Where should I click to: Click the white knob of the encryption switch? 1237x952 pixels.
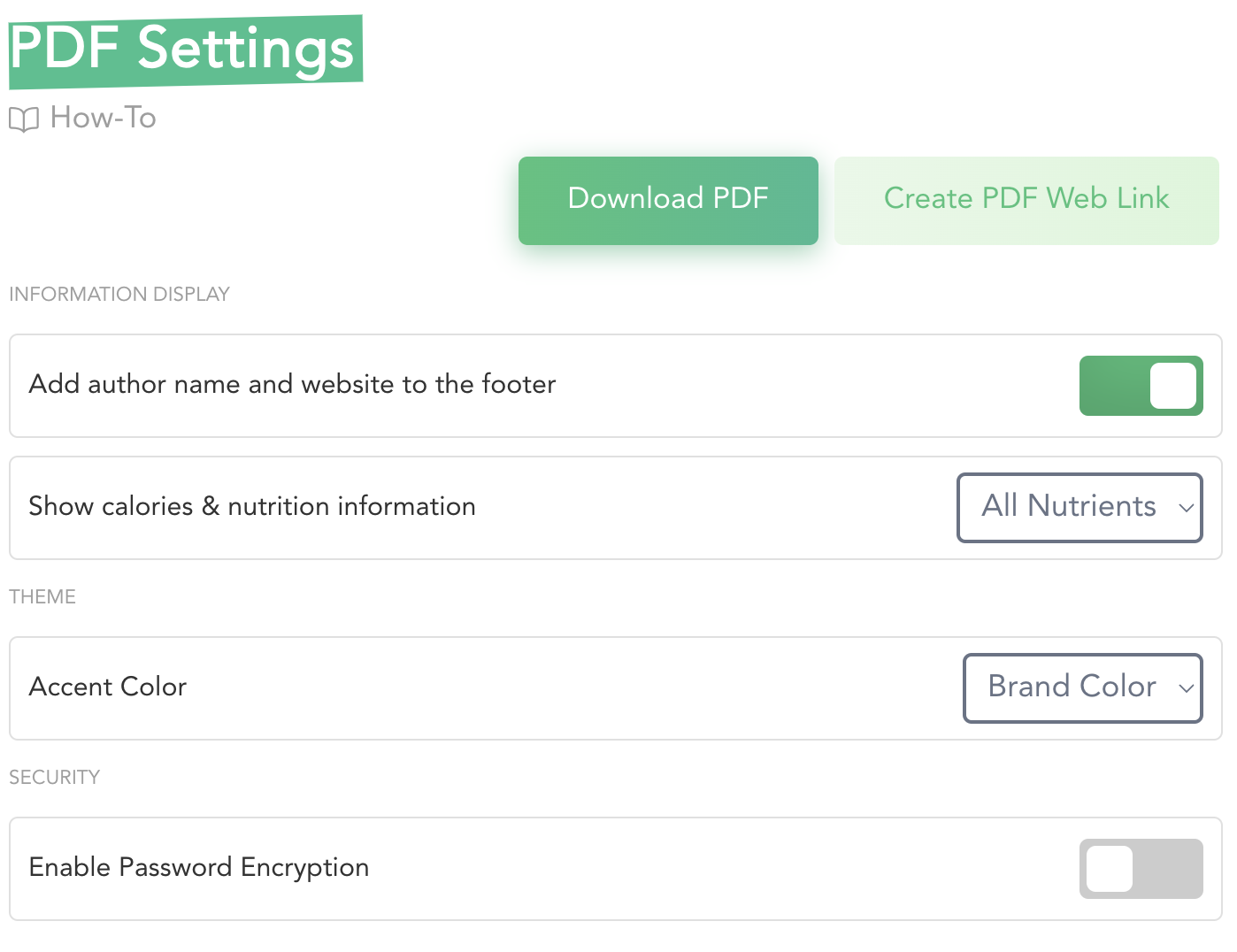(x=1110, y=869)
